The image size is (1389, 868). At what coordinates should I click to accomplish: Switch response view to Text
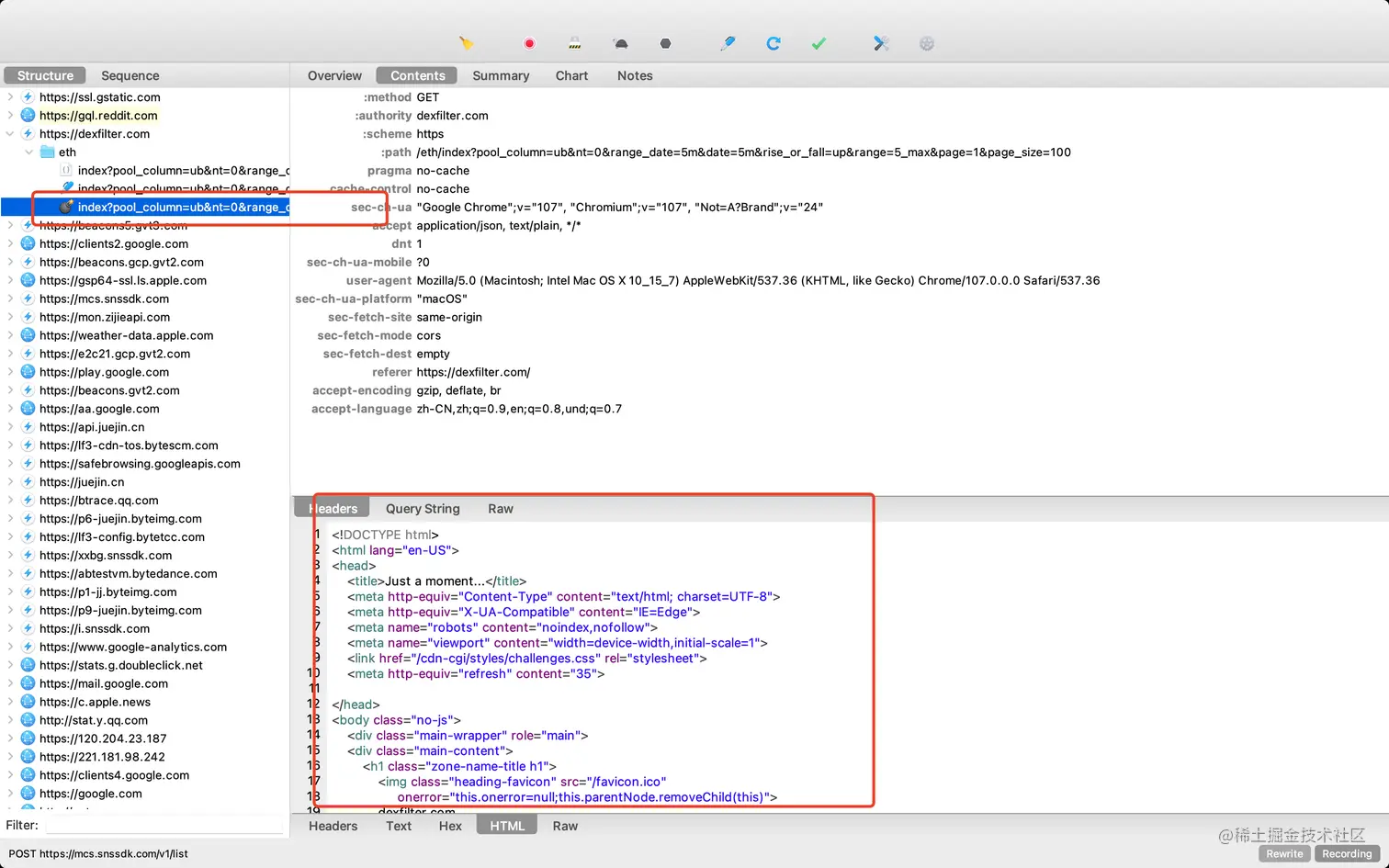tap(399, 826)
